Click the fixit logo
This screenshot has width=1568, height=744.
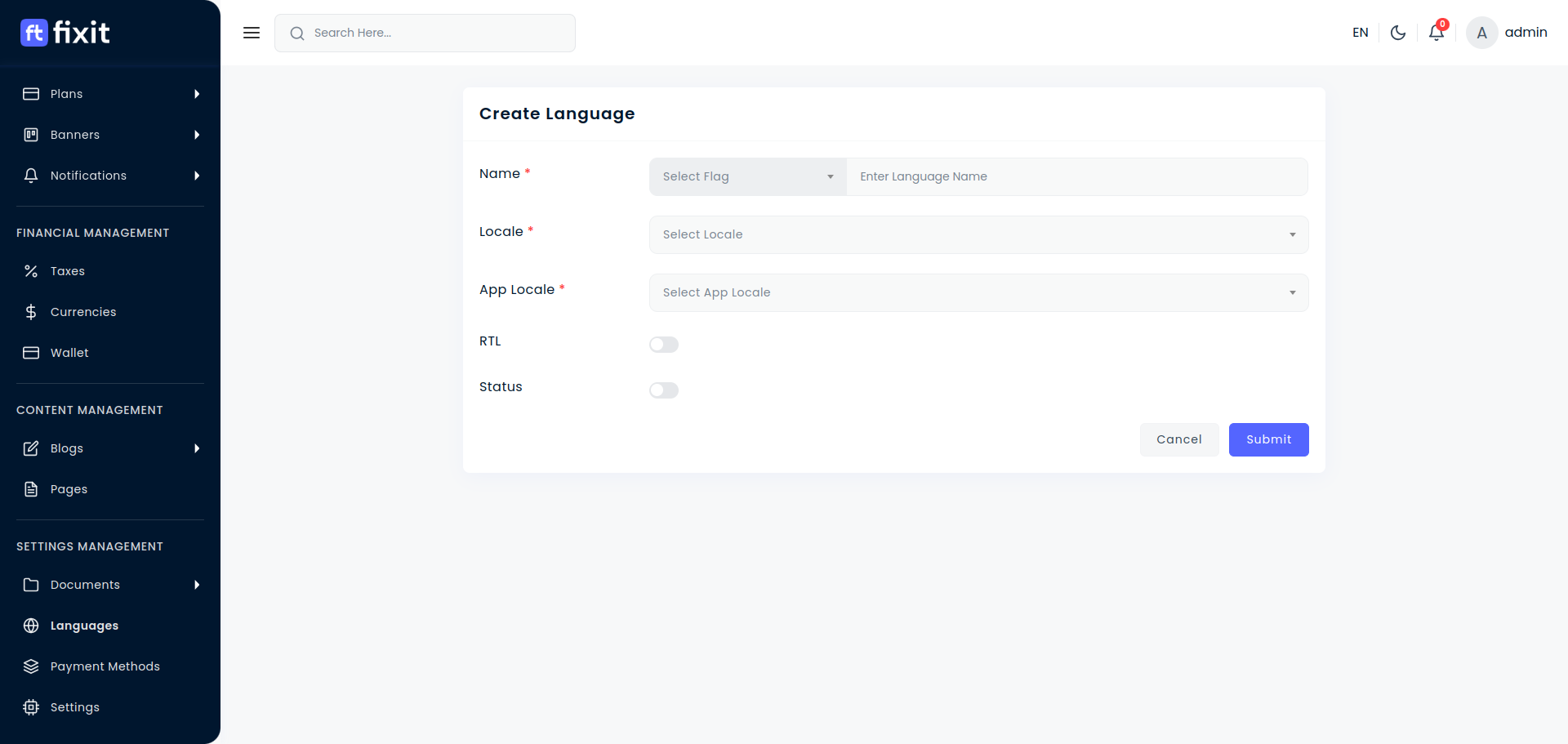click(x=65, y=33)
